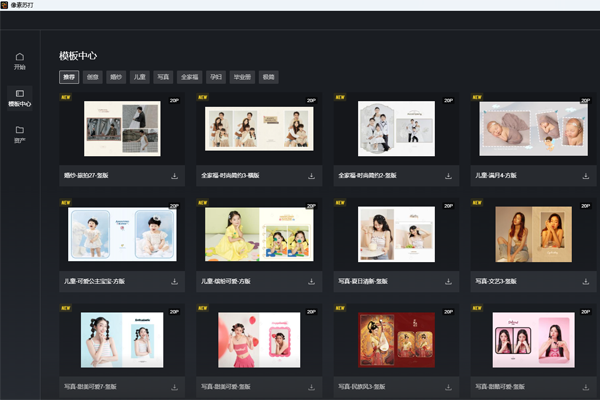Screen dimensions: 600x400
Task: Select the 全家福 category tab
Action: click(x=190, y=76)
